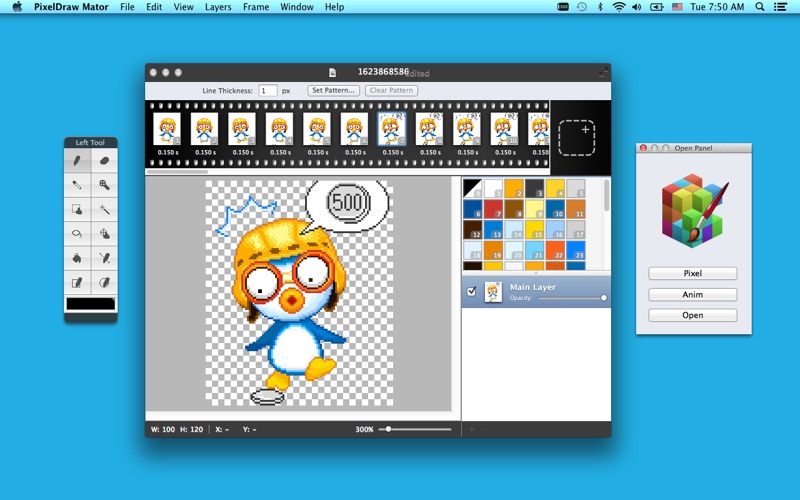
Task: Activate the Magic Wand tool
Action: pos(104,209)
